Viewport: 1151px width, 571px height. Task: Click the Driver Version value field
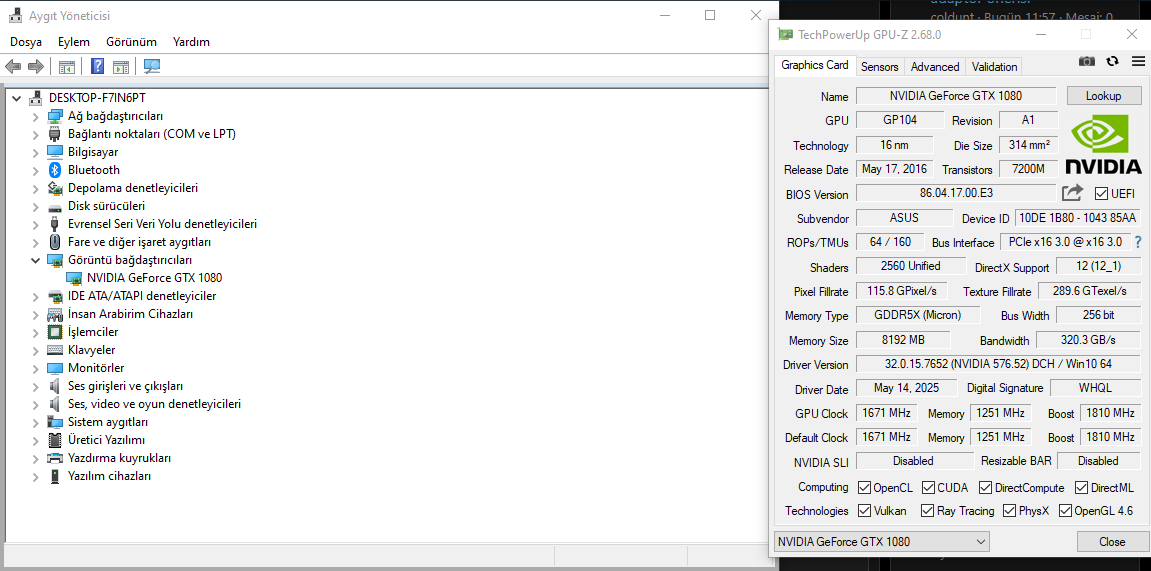(x=999, y=364)
